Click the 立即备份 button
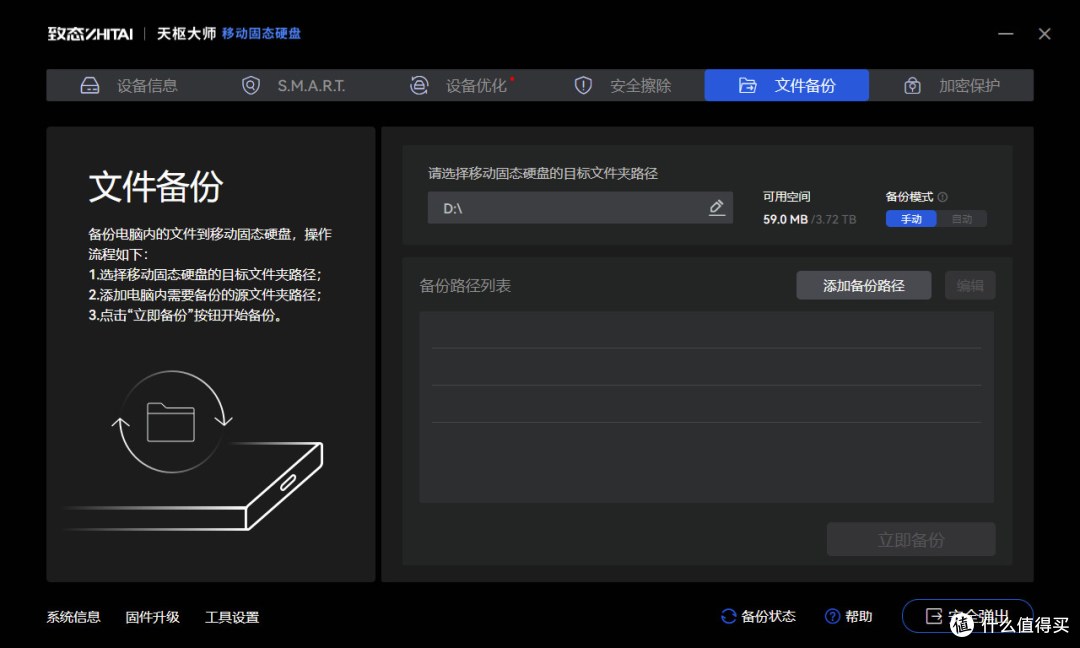The image size is (1080, 648). click(x=911, y=539)
